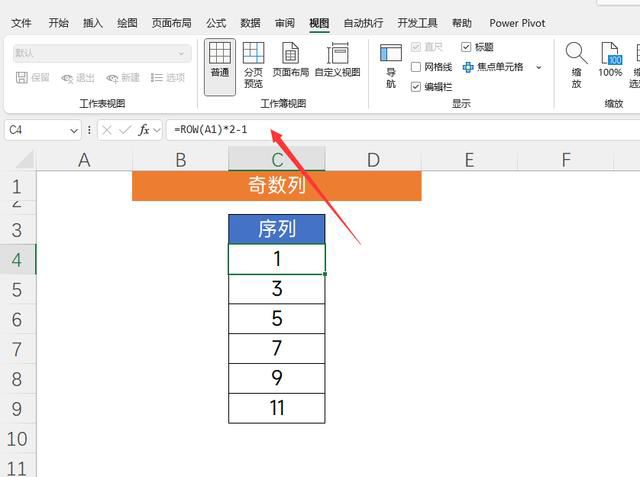The width and height of the screenshot is (640, 477).
Task: Toggle the Ruler (直尺) checkbox
Action: (416, 47)
